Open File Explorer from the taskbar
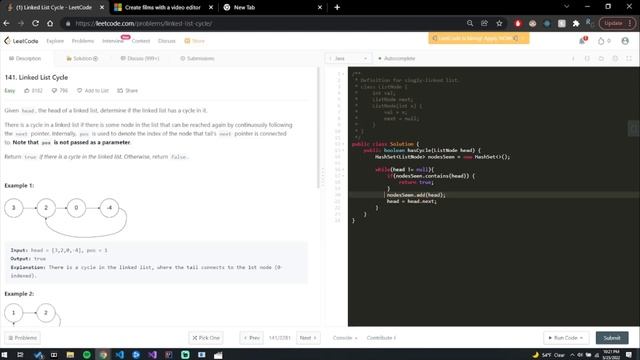Viewport: 640px width, 360px height. pyautogui.click(x=70, y=355)
